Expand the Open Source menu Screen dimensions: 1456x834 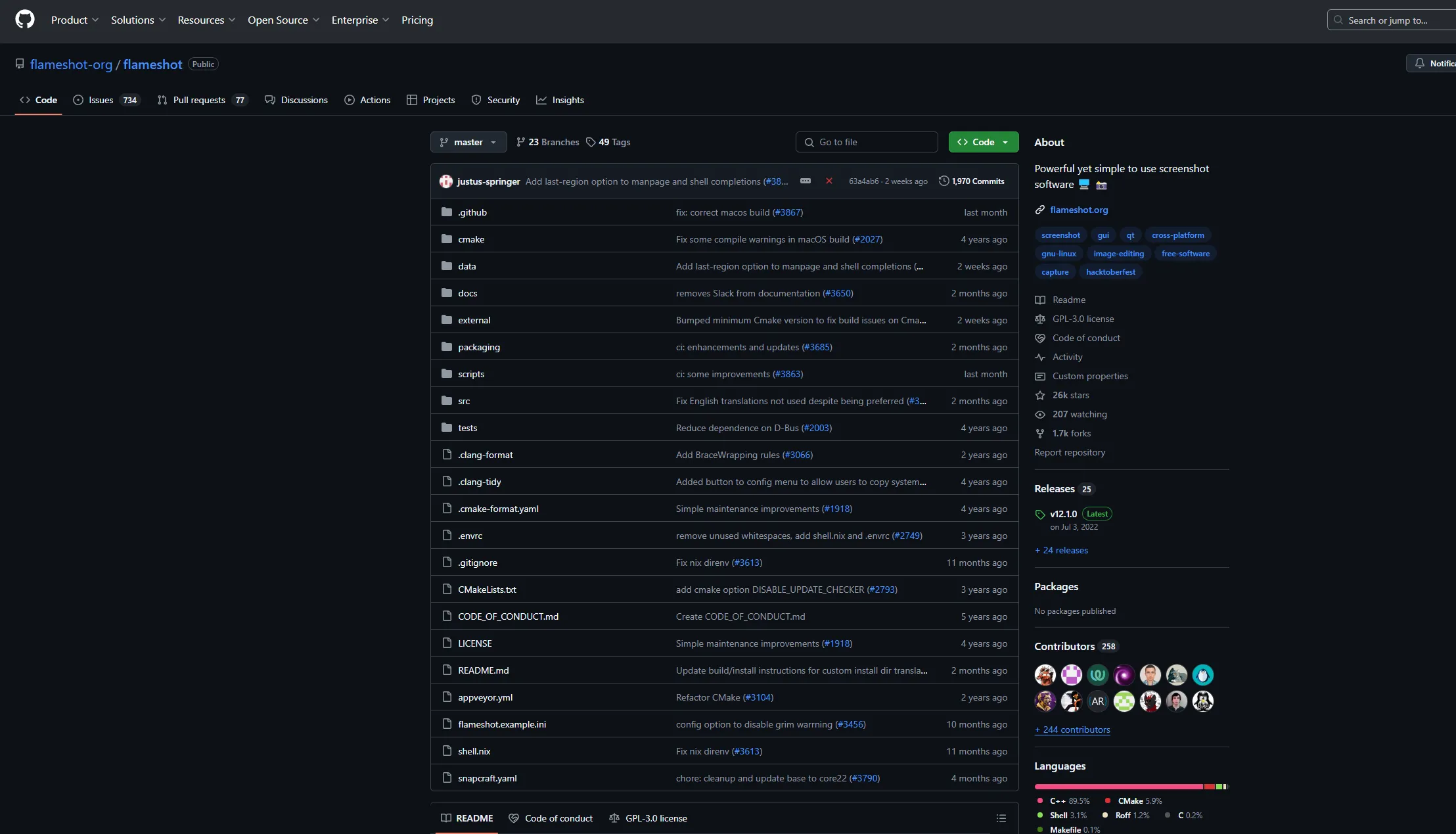[x=283, y=20]
